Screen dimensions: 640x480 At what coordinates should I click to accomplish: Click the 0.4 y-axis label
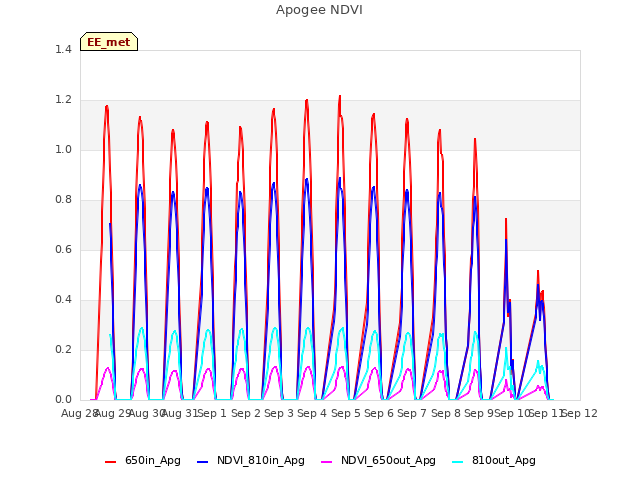tap(63, 300)
